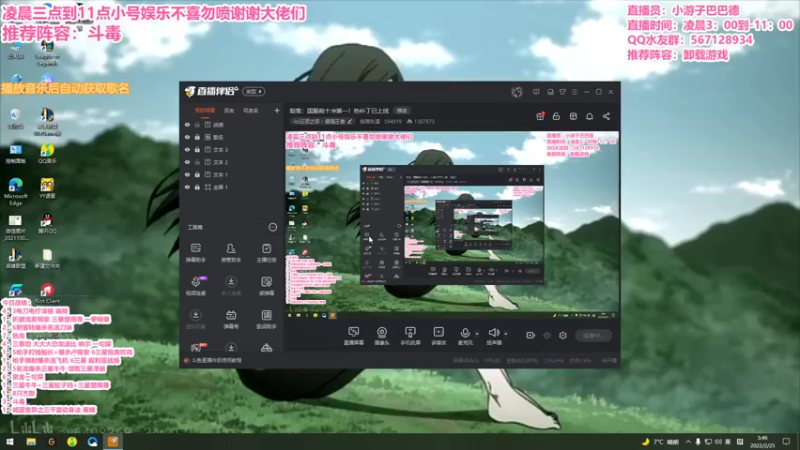Viewport: 800px width, 450px height.
Task: Open the 主播任务 tool
Action: click(x=266, y=253)
